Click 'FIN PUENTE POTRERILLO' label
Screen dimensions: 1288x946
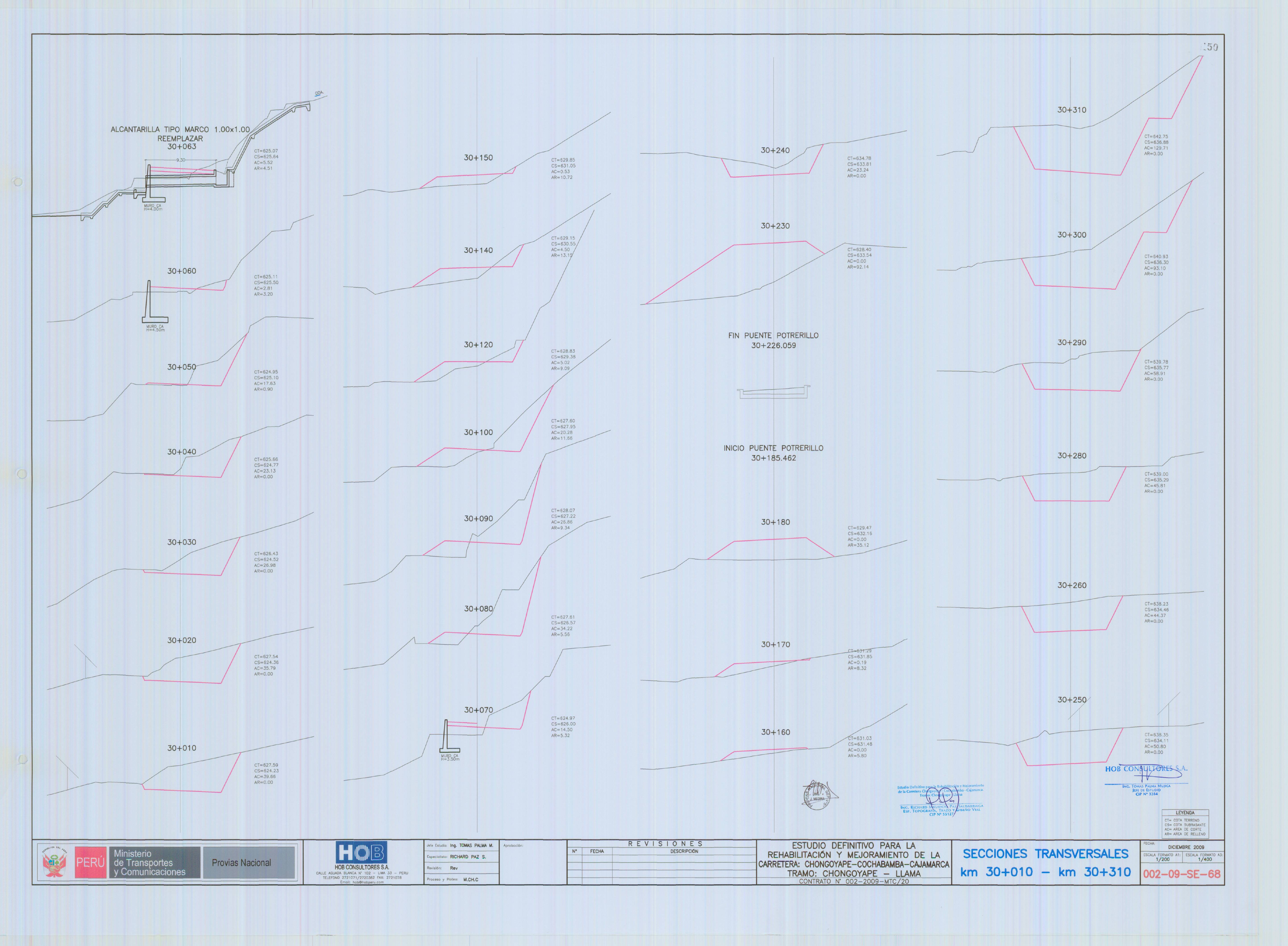pos(773,336)
